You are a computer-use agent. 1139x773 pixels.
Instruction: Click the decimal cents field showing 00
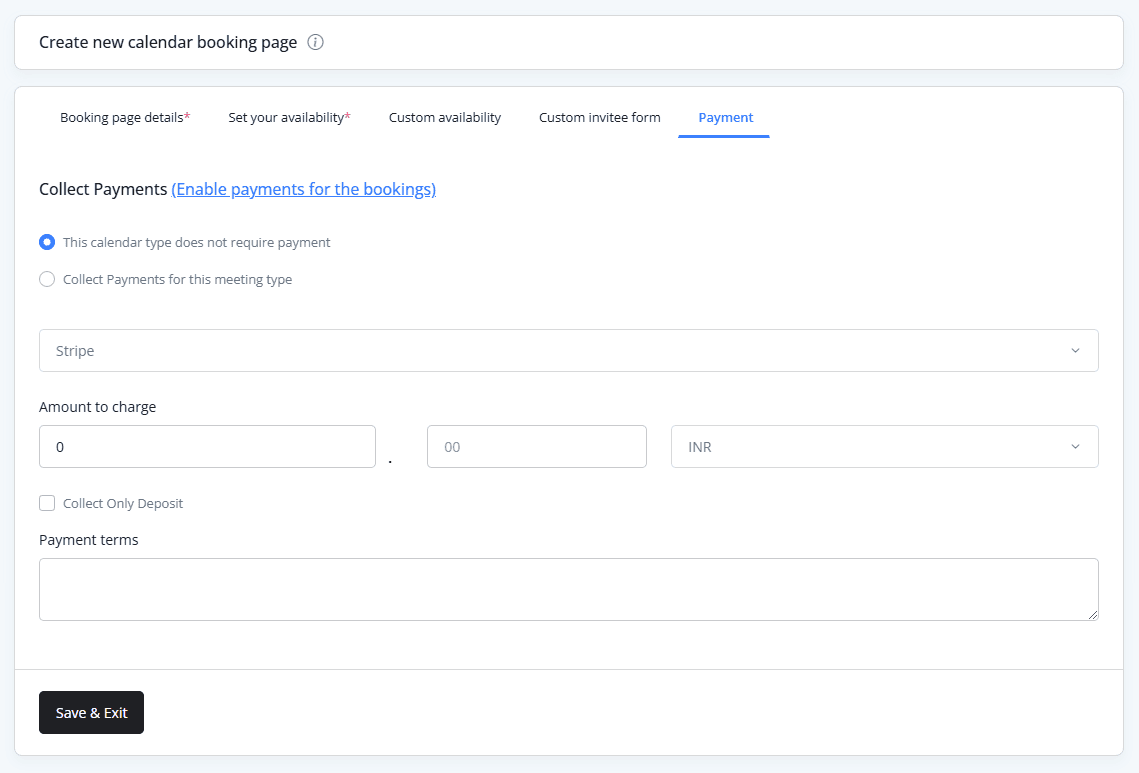coord(536,447)
